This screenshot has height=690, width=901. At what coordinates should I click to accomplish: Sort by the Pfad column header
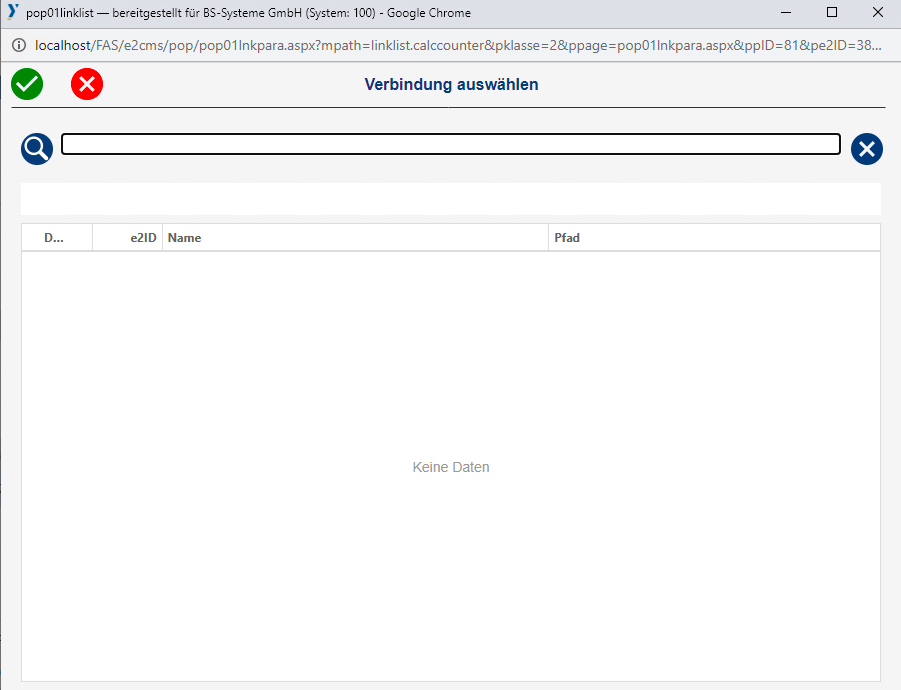[567, 238]
